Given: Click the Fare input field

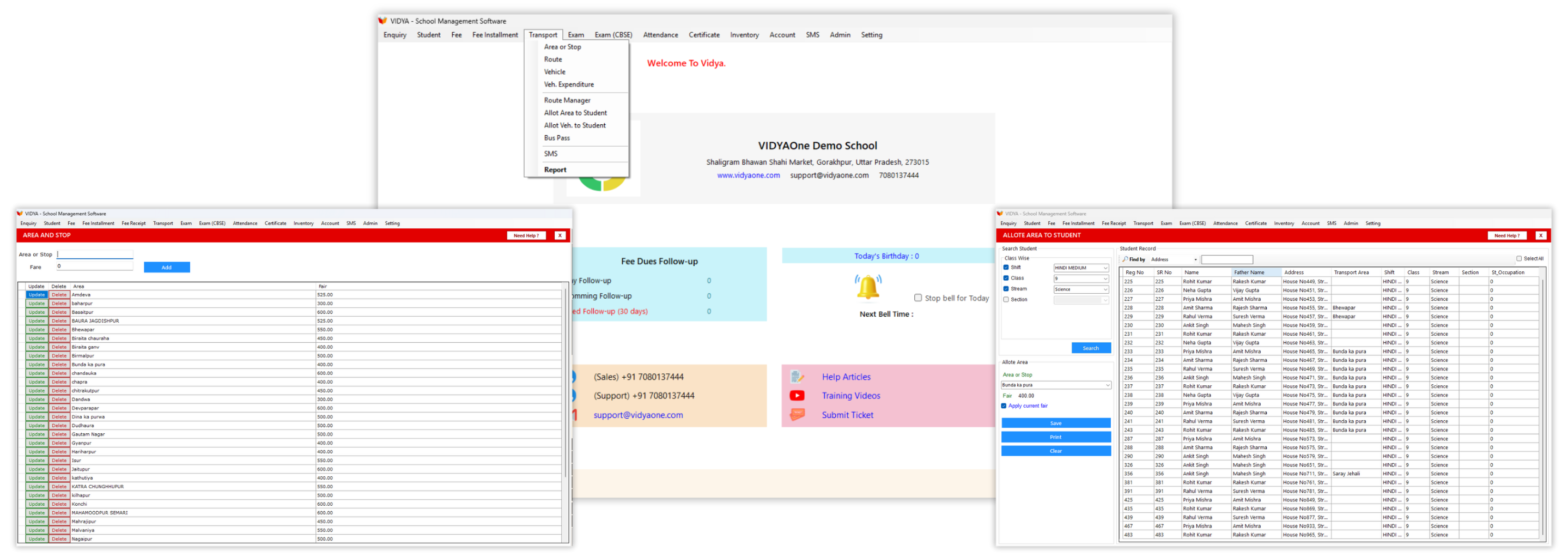Looking at the screenshot, I should [95, 267].
